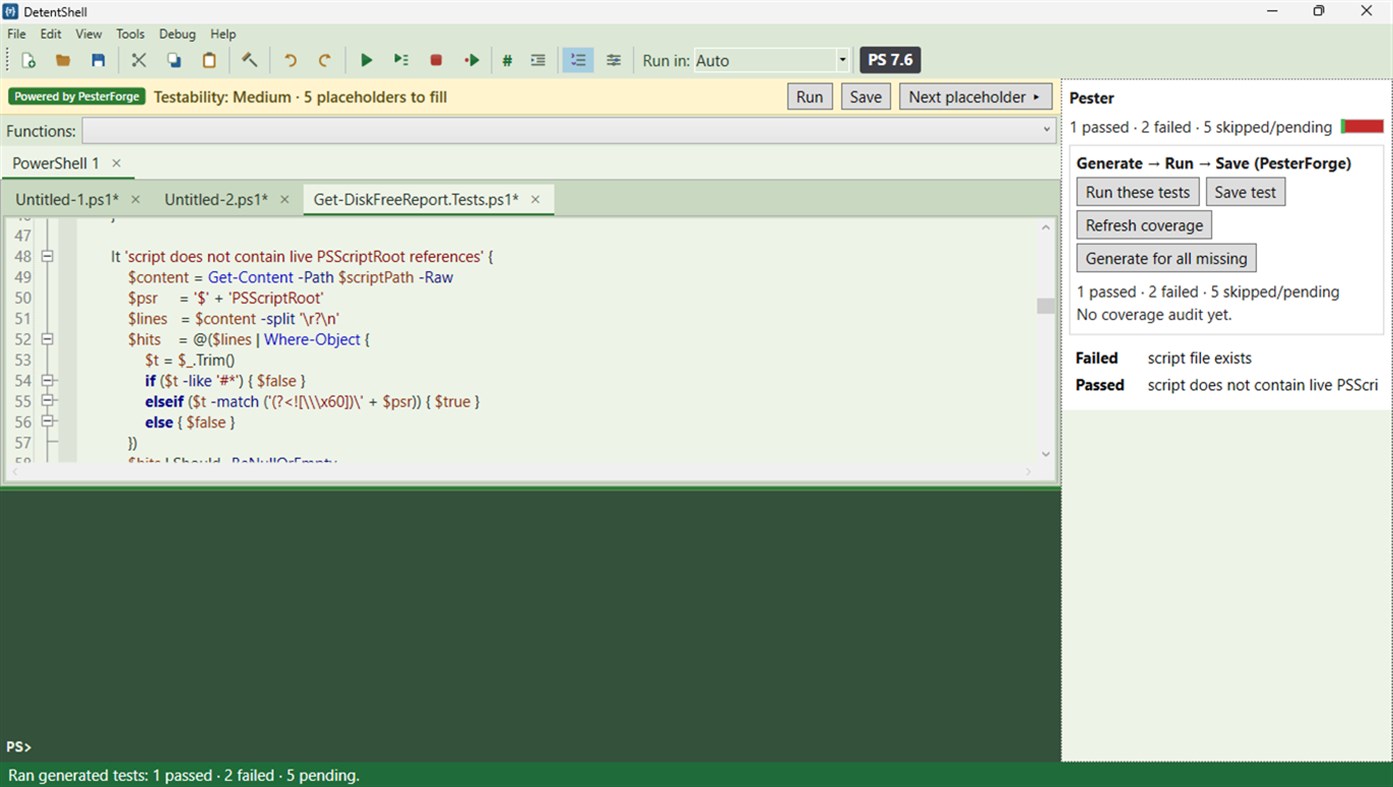Viewport: 1393px width, 787px height.
Task: Cut selection with the scissors icon
Action: coord(139,60)
